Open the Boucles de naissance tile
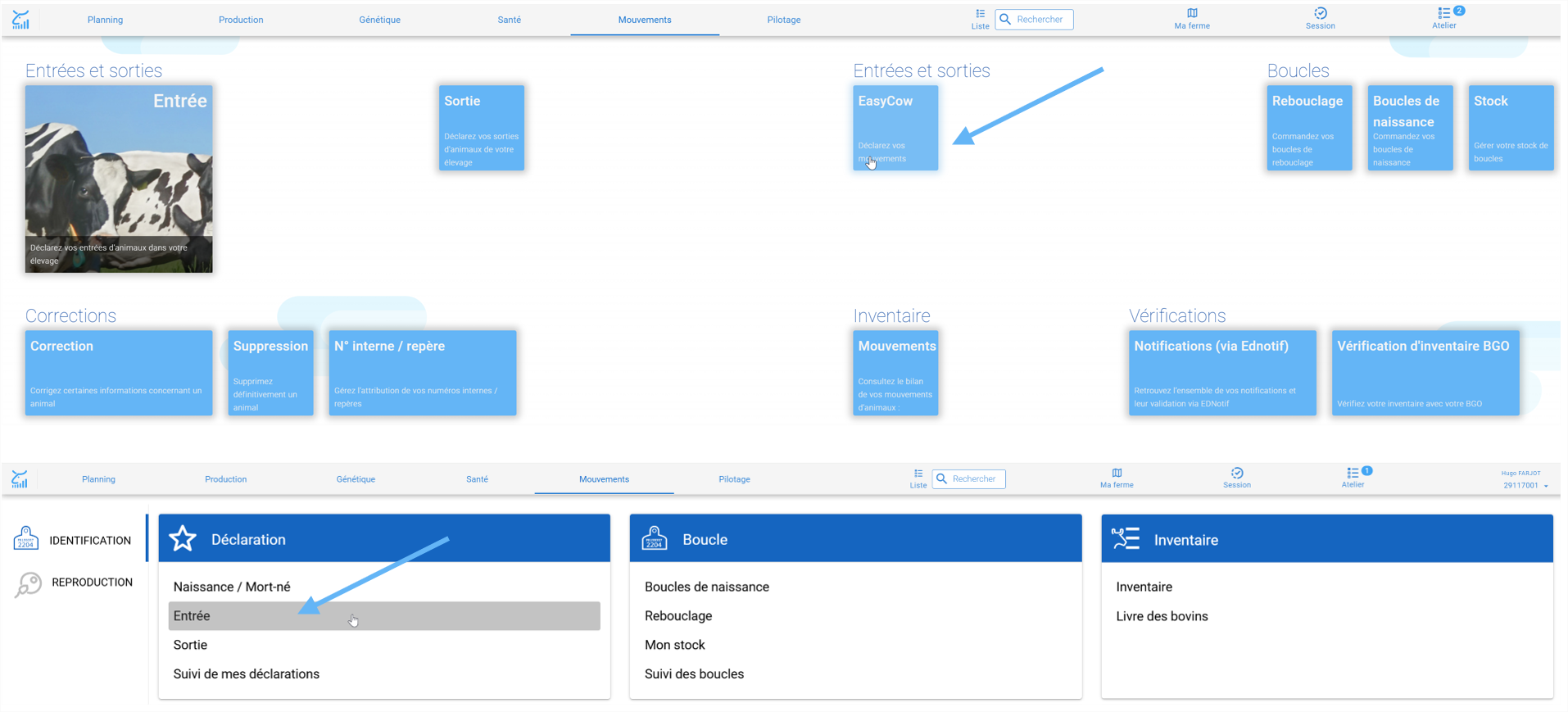1568x712 pixels. (1410, 128)
